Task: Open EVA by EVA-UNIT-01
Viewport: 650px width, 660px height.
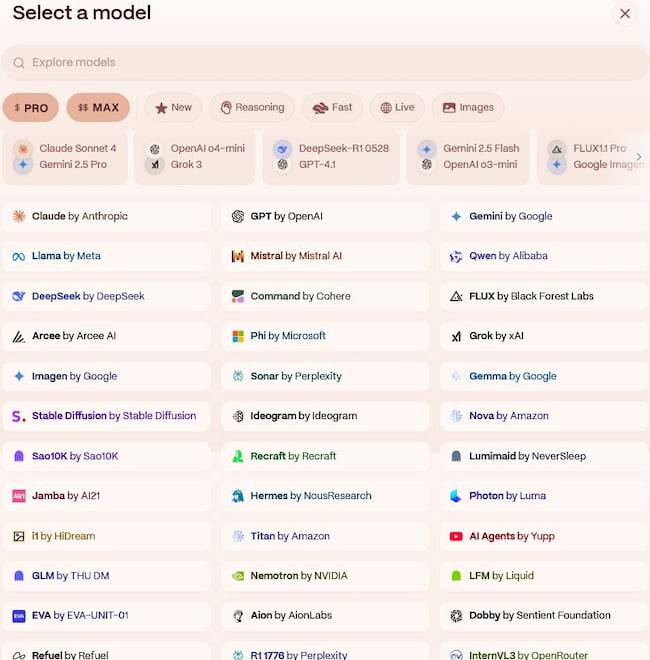Action: click(107, 615)
